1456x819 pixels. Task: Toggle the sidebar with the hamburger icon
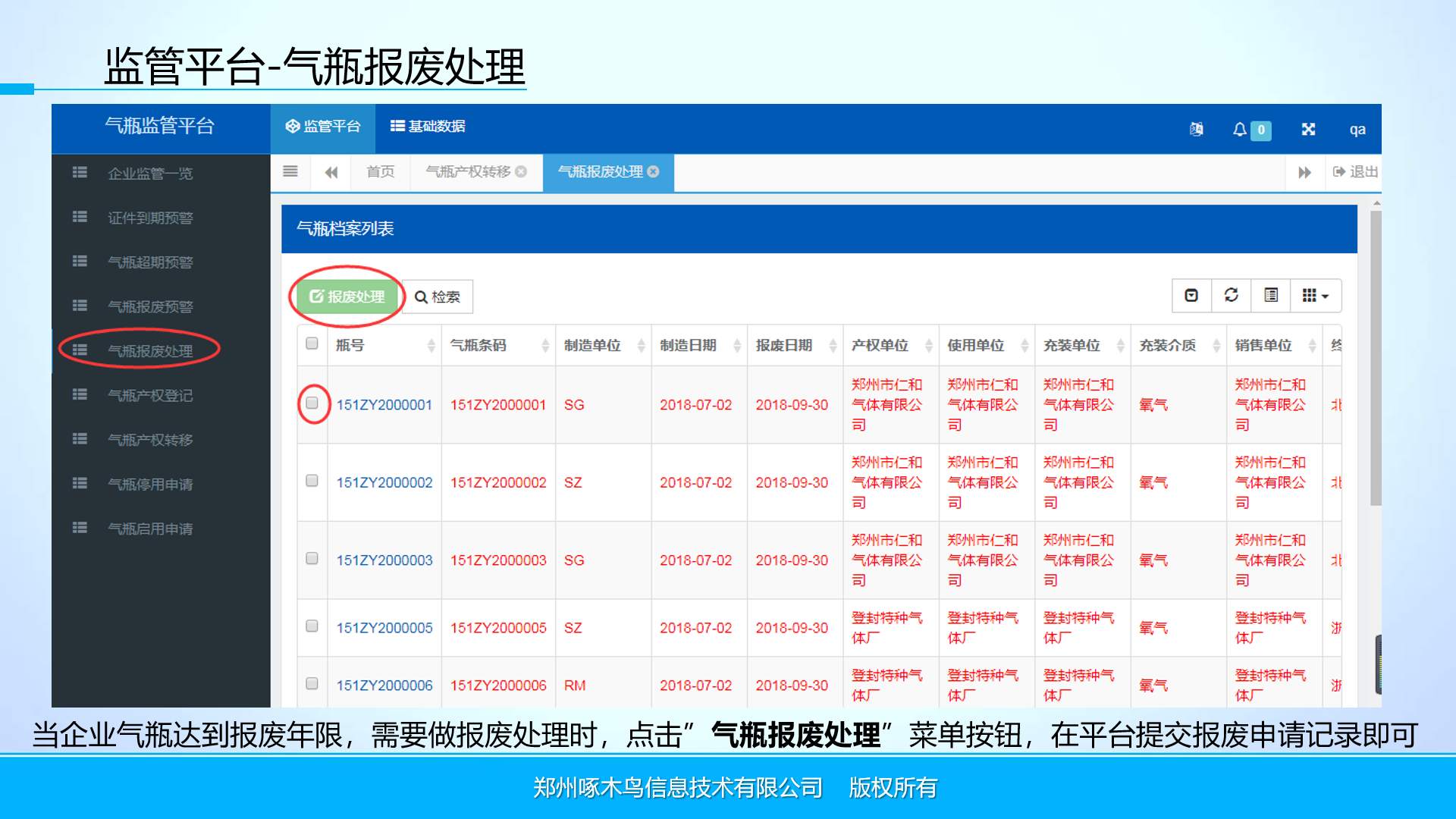point(290,171)
